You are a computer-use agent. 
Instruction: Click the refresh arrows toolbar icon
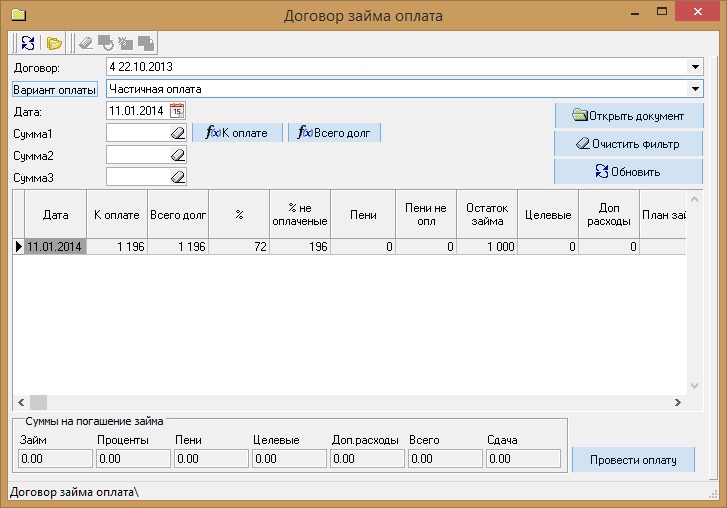28,43
